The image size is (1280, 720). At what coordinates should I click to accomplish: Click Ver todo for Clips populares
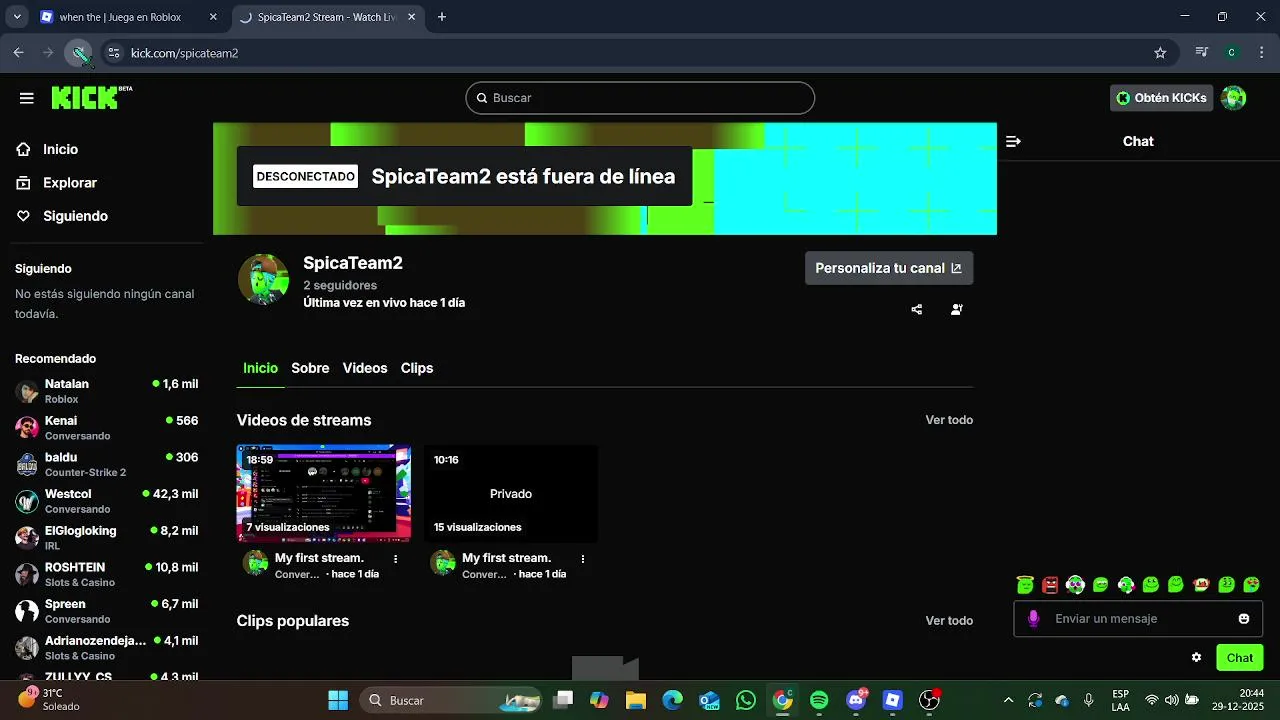point(949,621)
